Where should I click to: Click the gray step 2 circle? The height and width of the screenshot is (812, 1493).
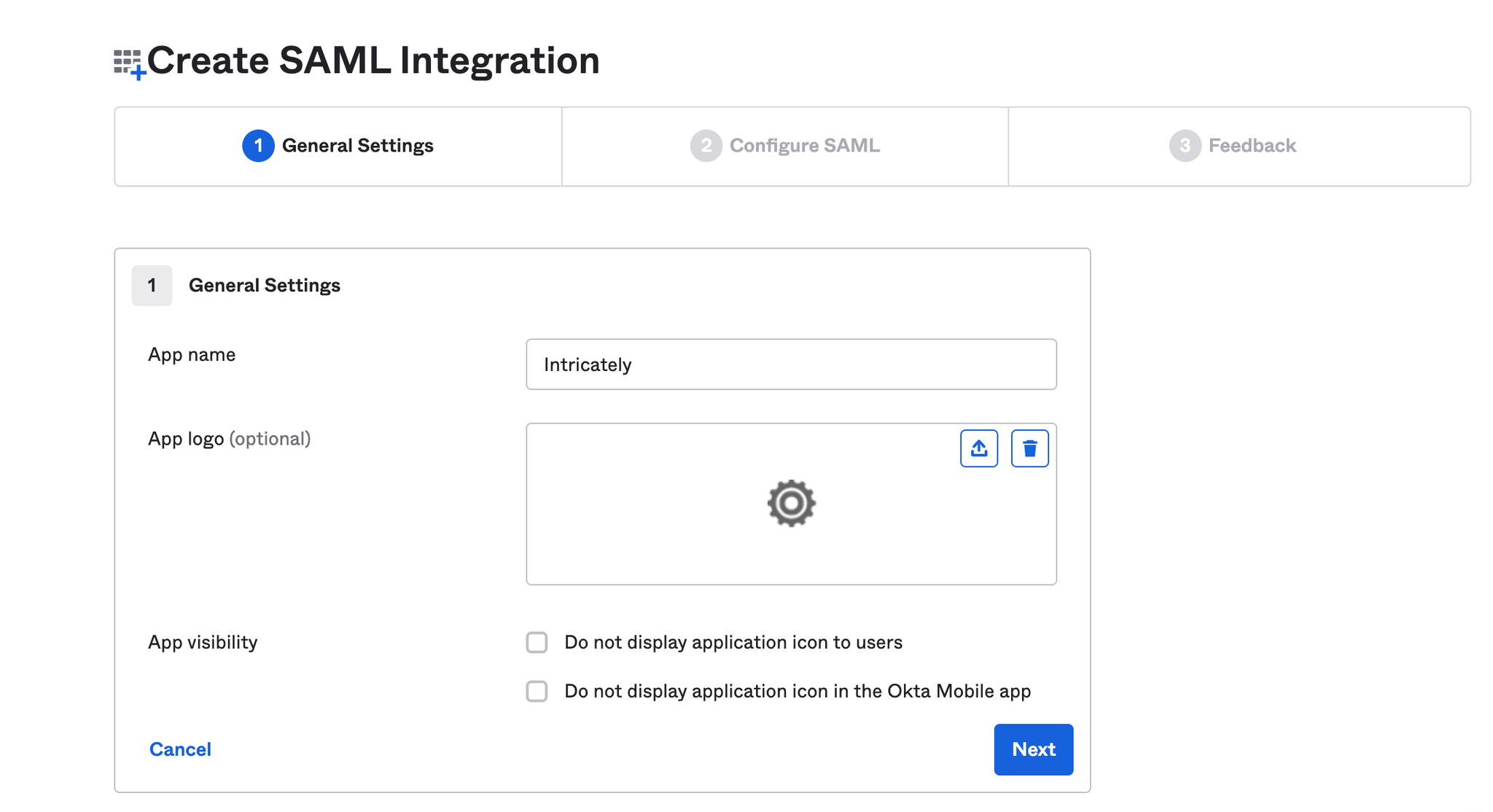[x=706, y=146]
